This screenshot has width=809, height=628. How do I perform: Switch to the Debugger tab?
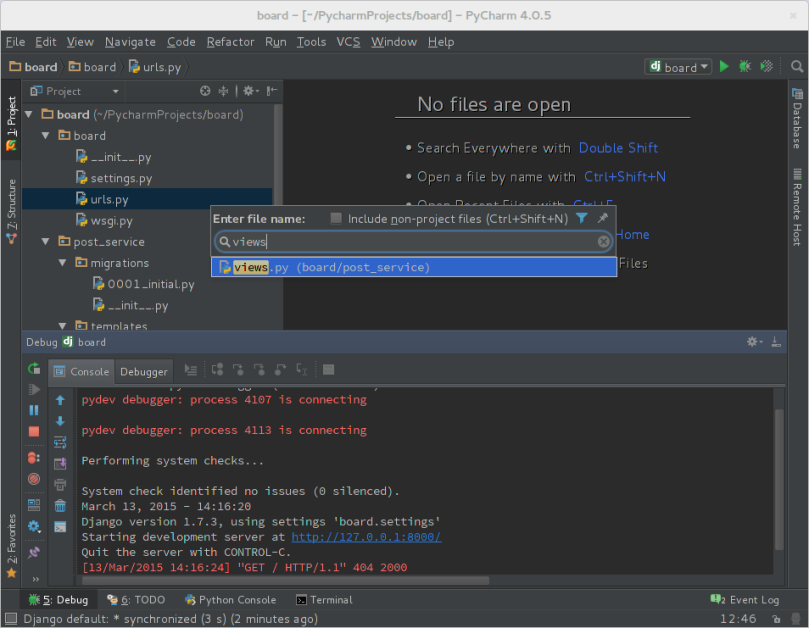(143, 372)
